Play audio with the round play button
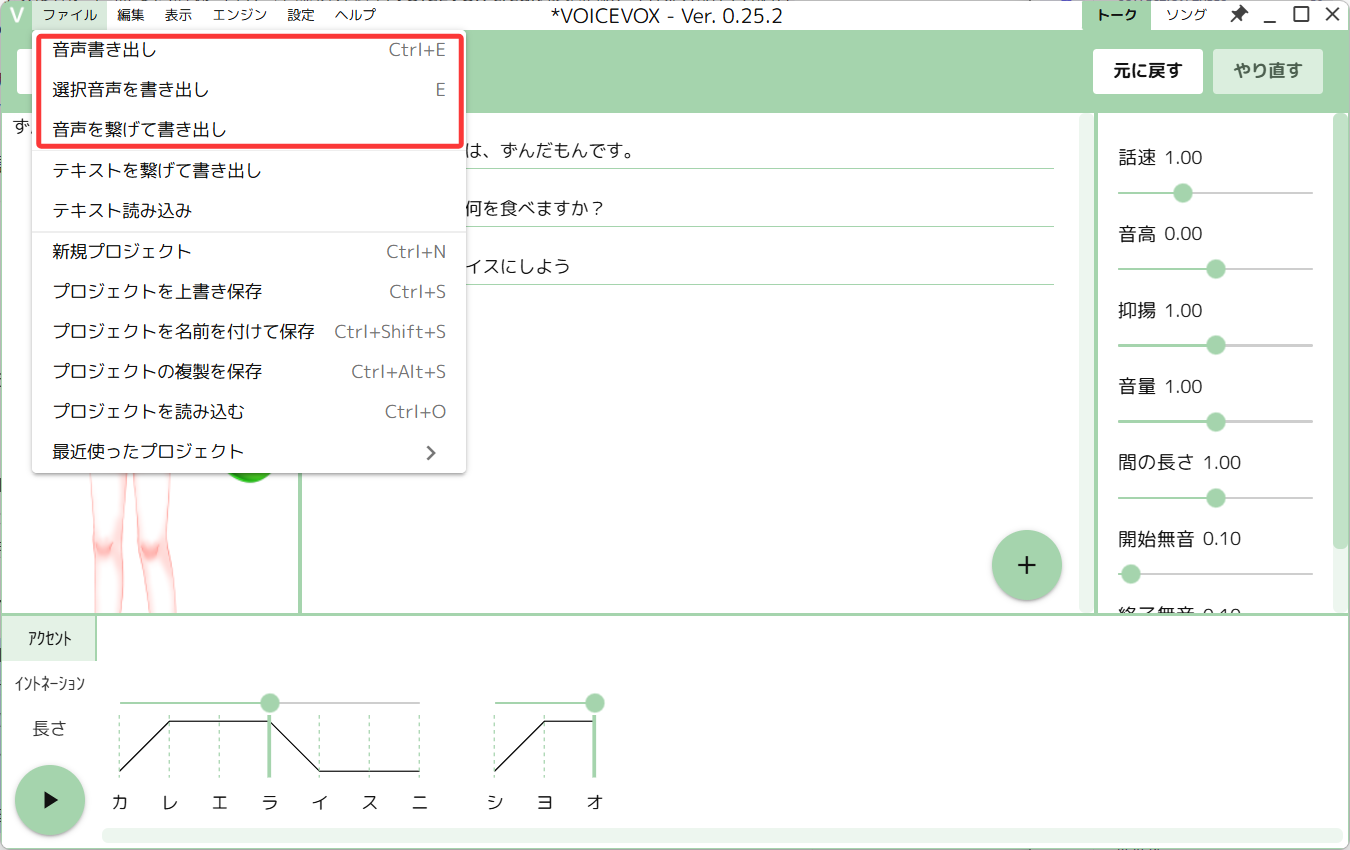1350x850 pixels. pyautogui.click(x=49, y=800)
